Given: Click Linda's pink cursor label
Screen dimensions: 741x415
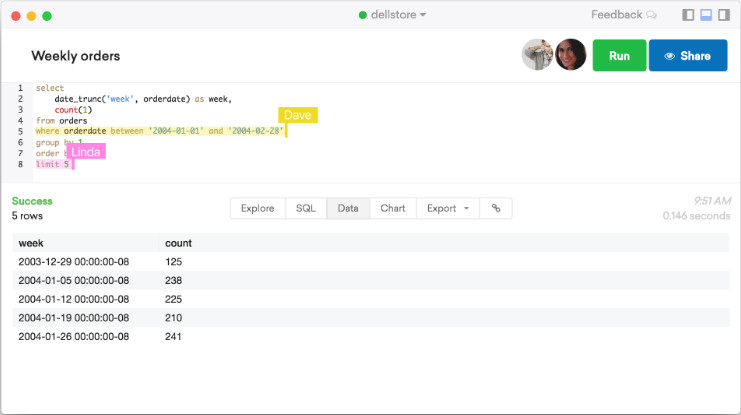Looking at the screenshot, I should [x=86, y=152].
